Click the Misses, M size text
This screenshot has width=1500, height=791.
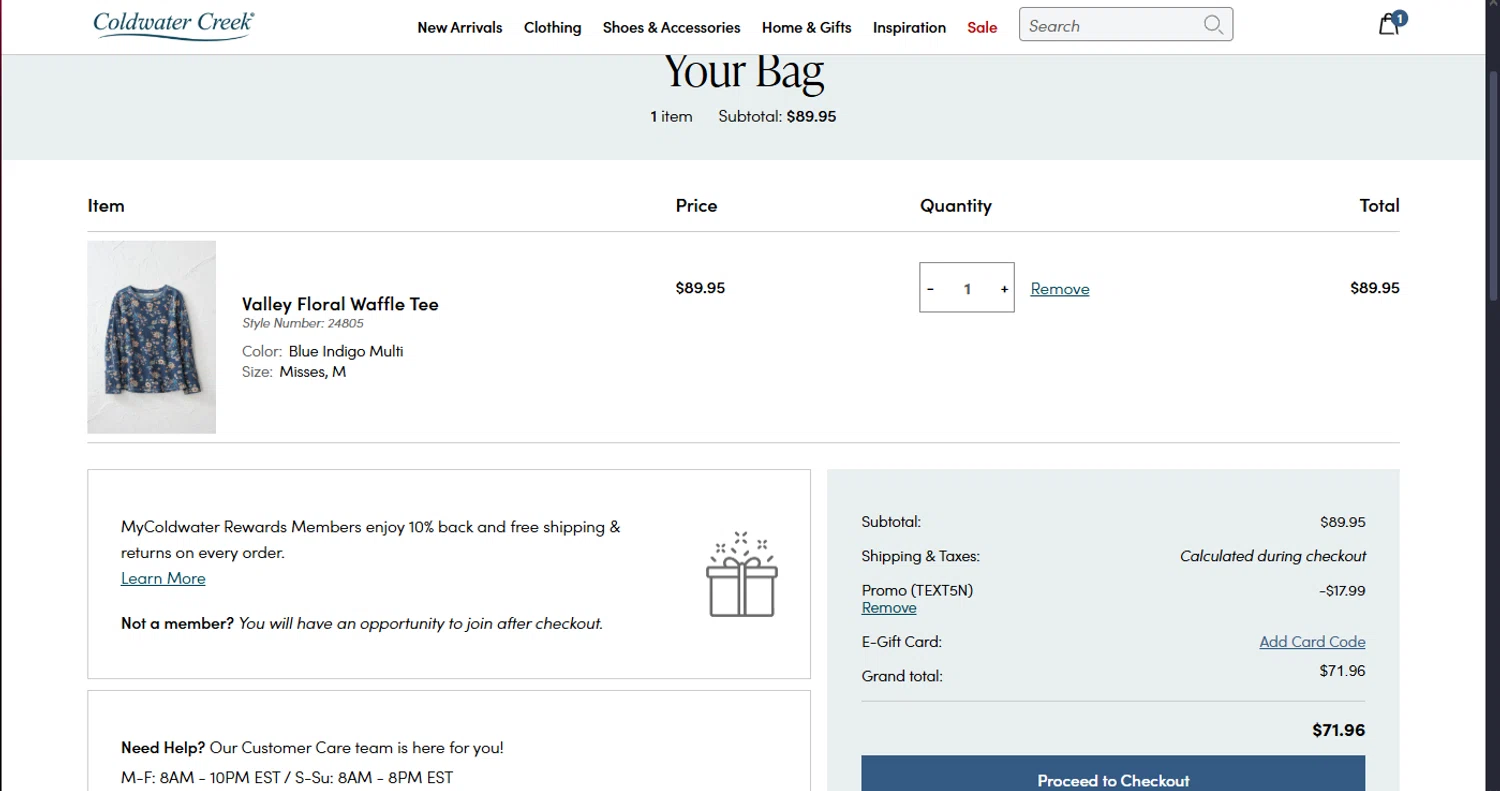coord(313,372)
